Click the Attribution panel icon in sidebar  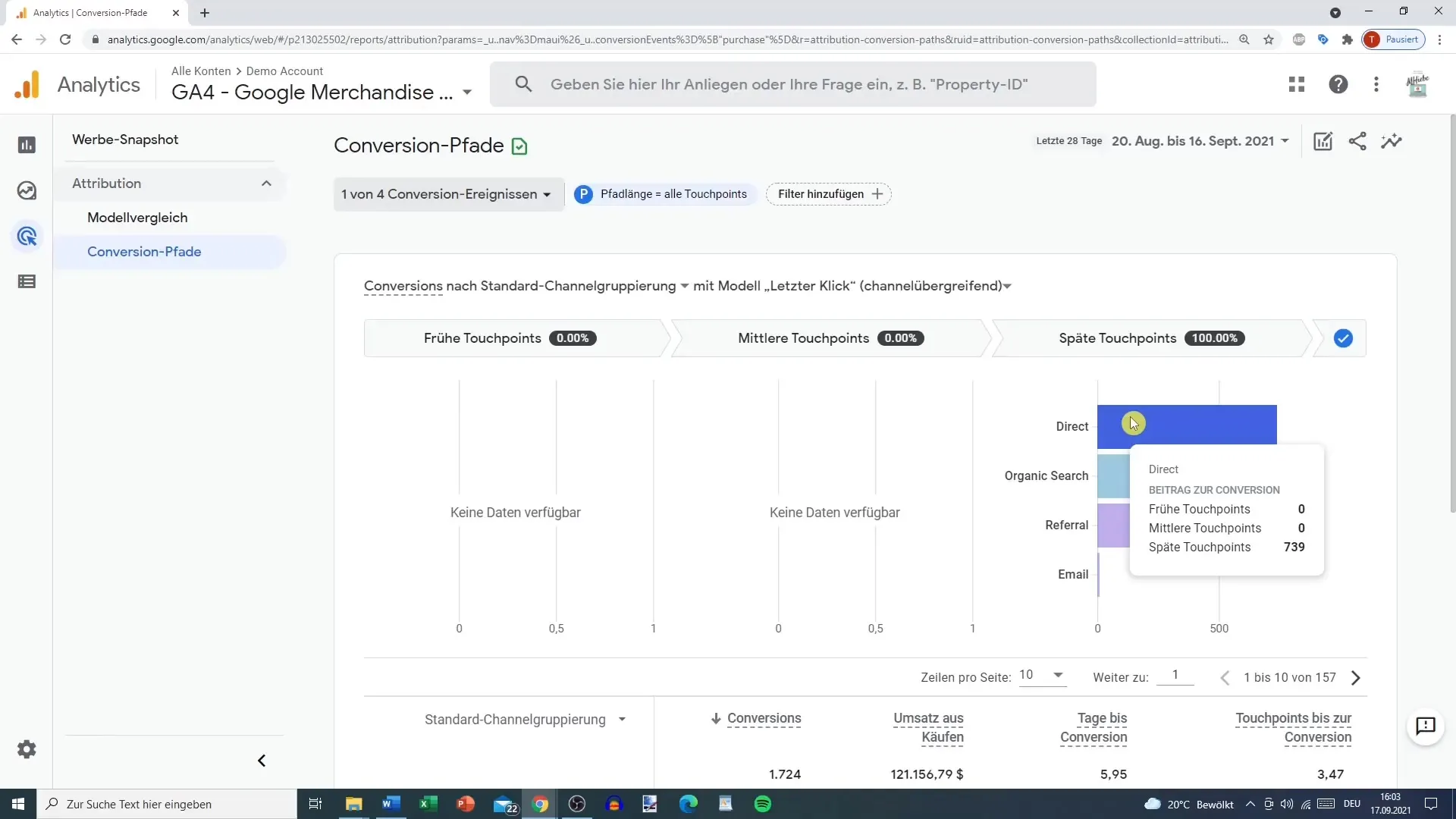27,236
